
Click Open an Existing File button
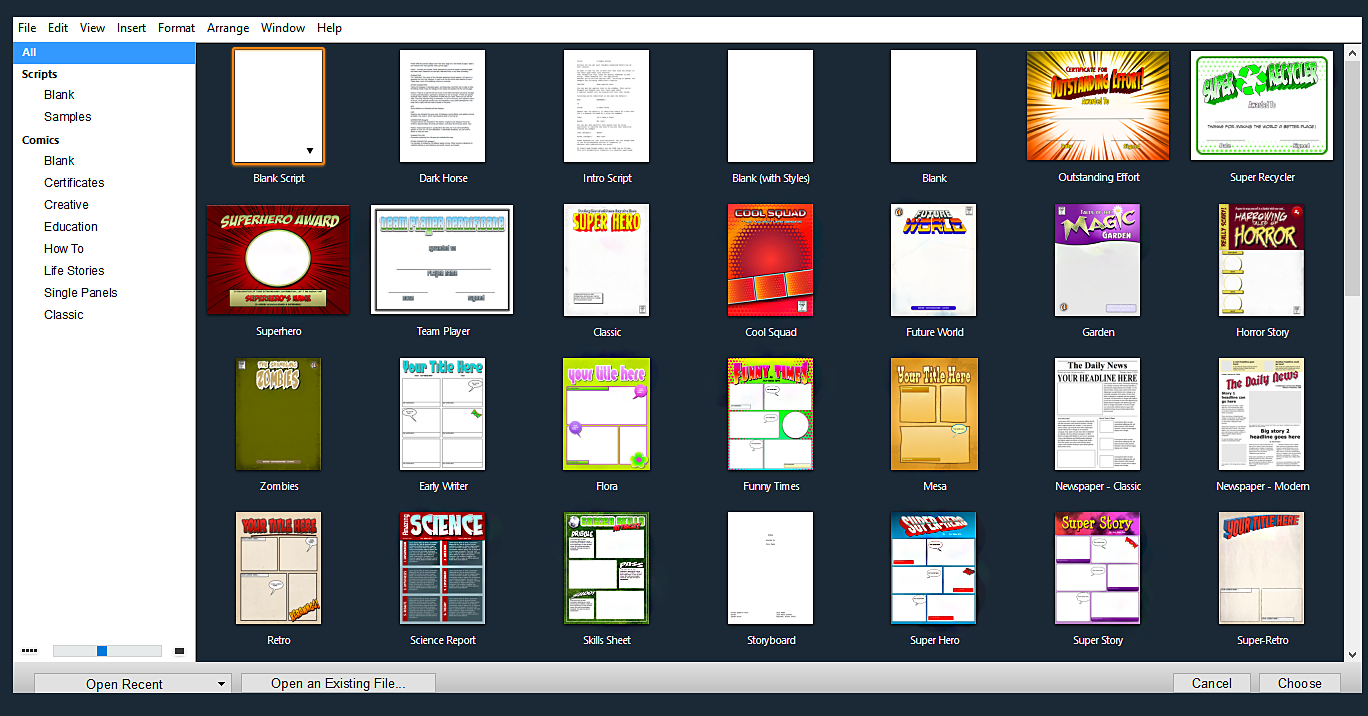[x=338, y=683]
